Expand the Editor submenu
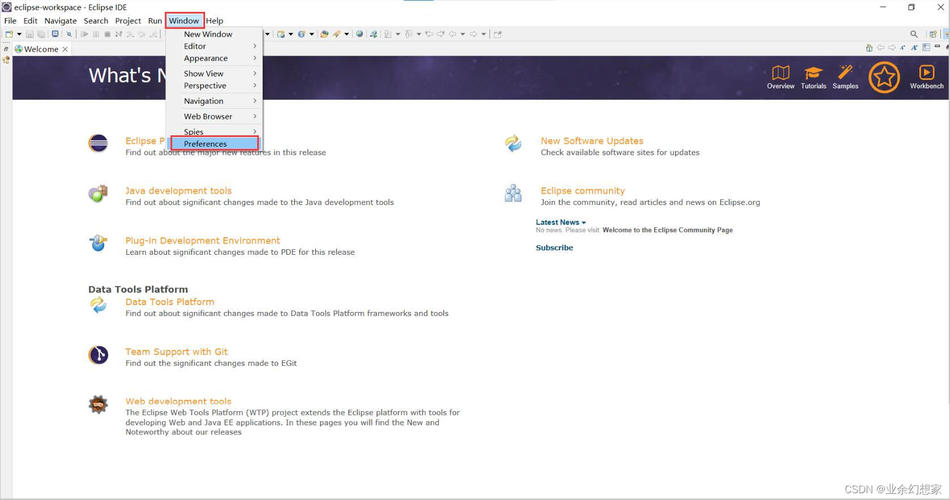The width and height of the screenshot is (950, 500). pyautogui.click(x=214, y=46)
